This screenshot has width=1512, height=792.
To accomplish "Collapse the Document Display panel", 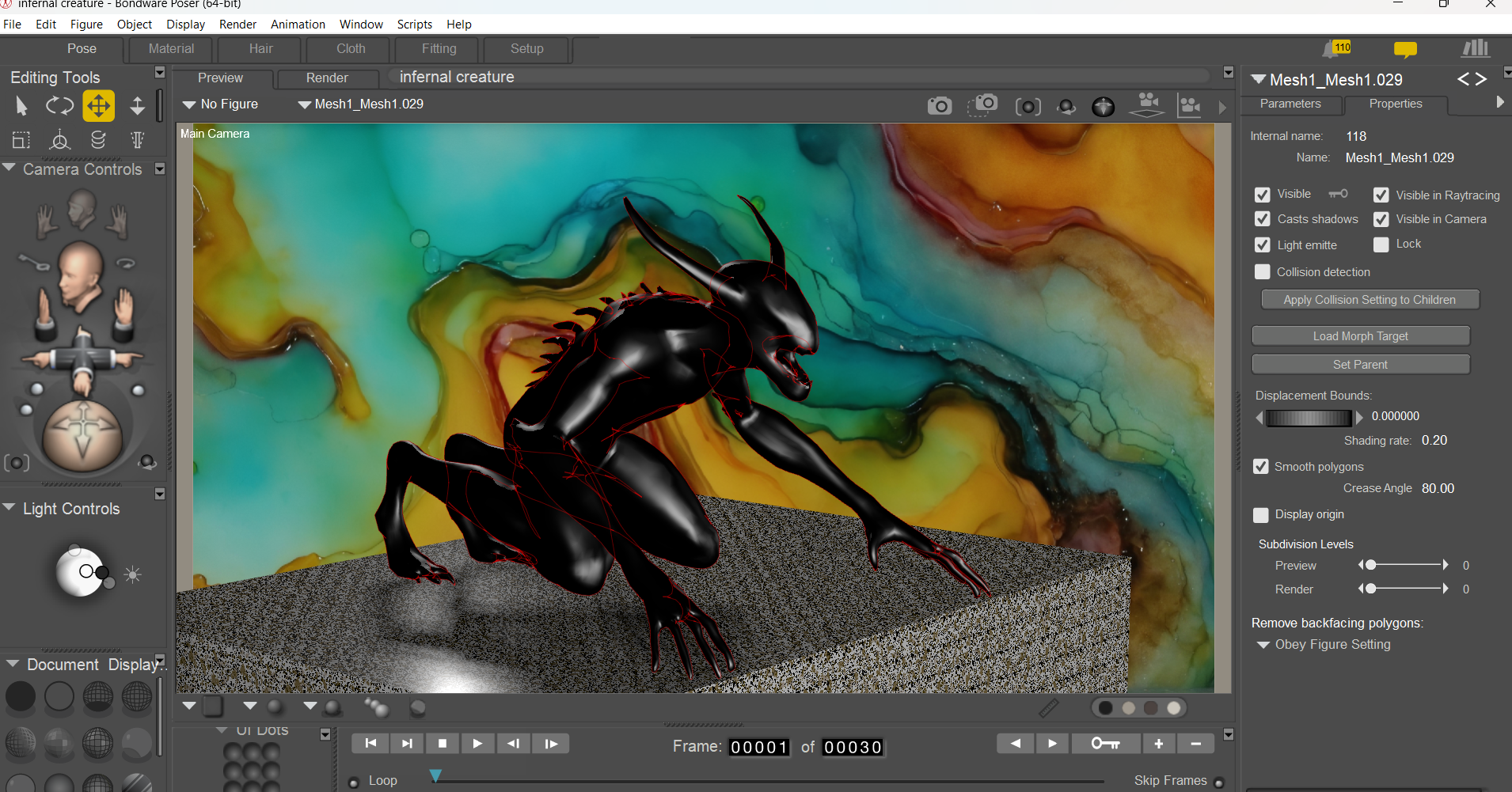I will (x=13, y=664).
